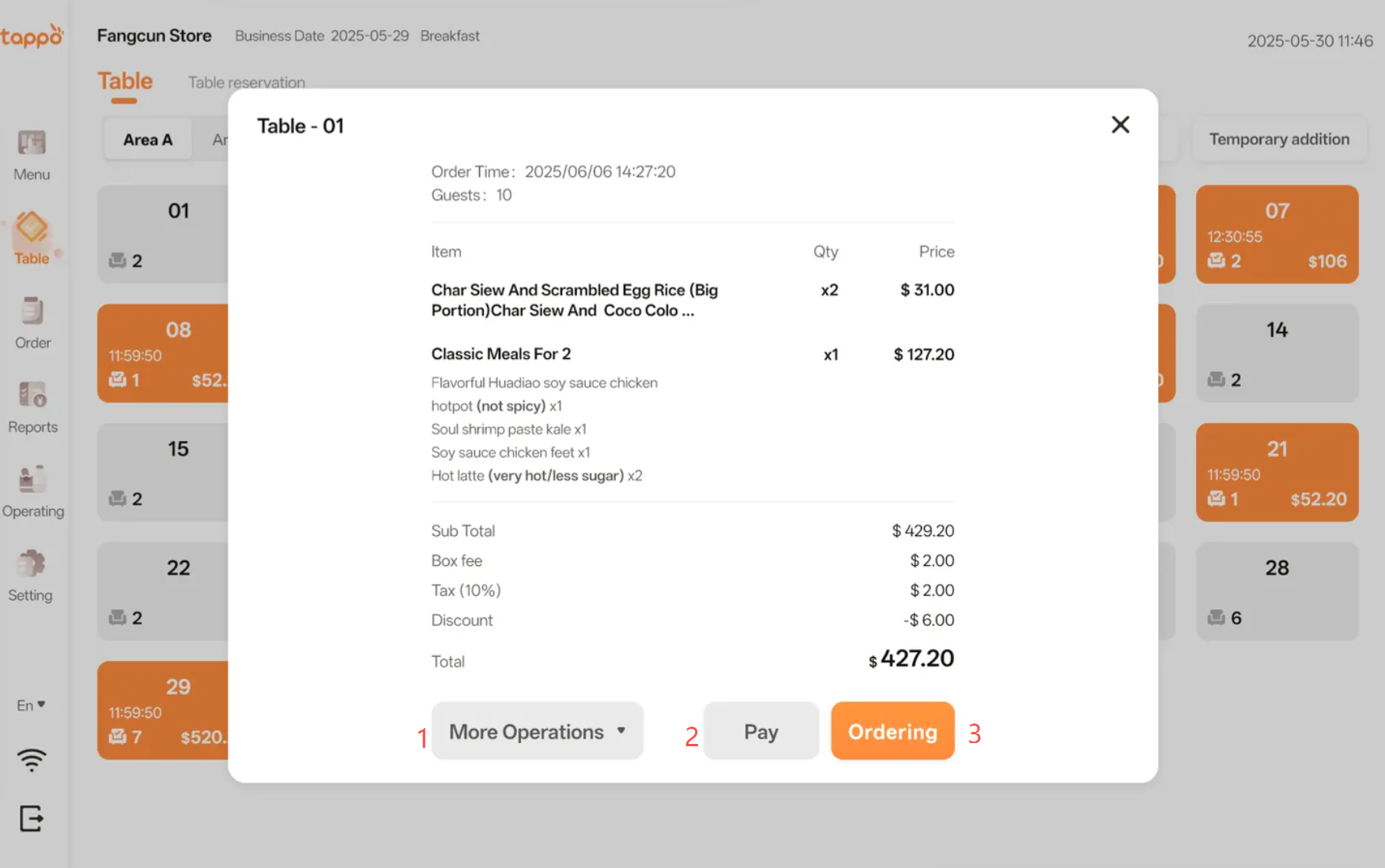Click the Temporary addition button
This screenshot has width=1385, height=868.
click(1278, 139)
